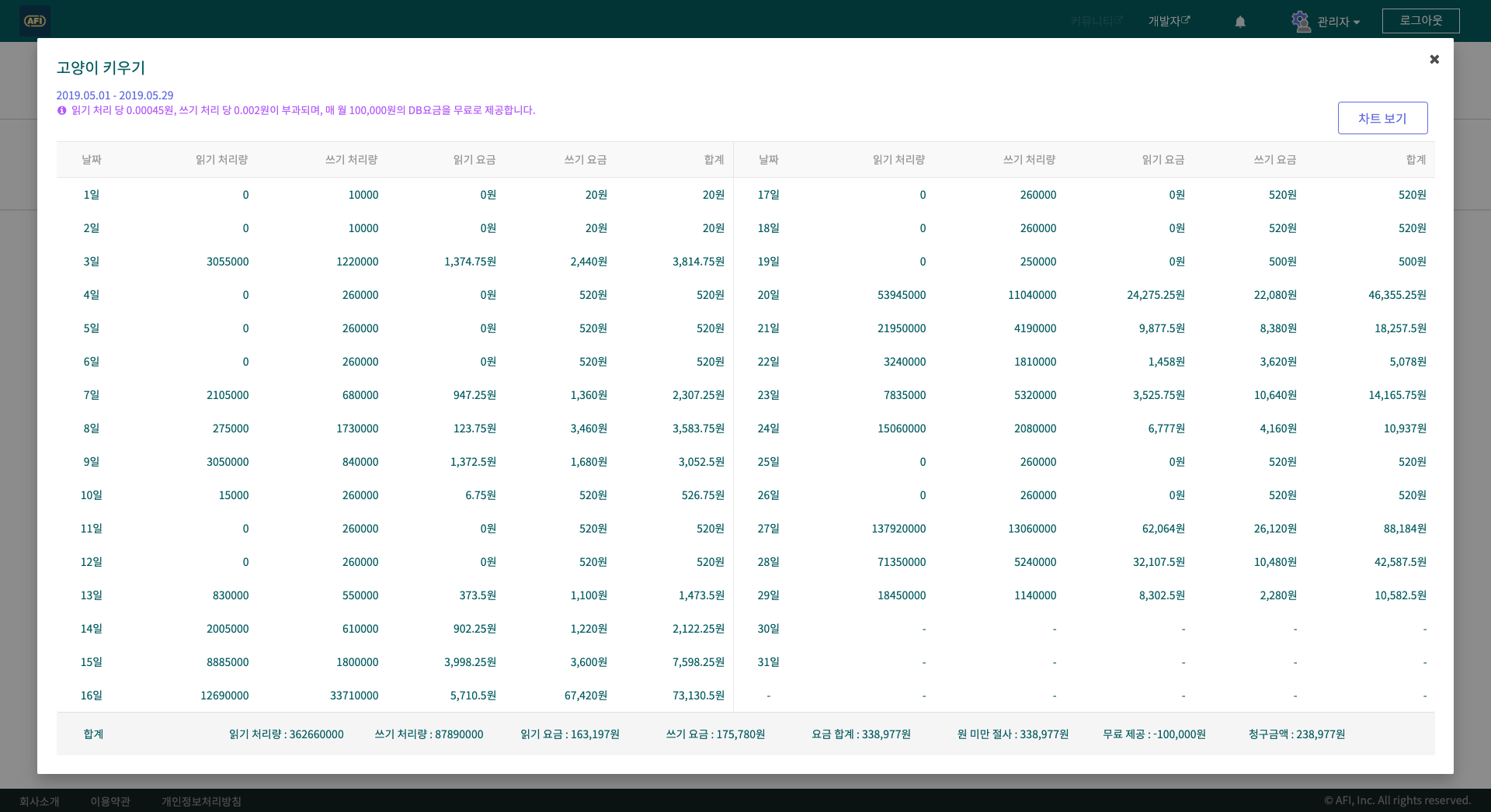Click total 14,165.75원 cell
Viewport: 1491px width, 812px height.
(x=1397, y=395)
